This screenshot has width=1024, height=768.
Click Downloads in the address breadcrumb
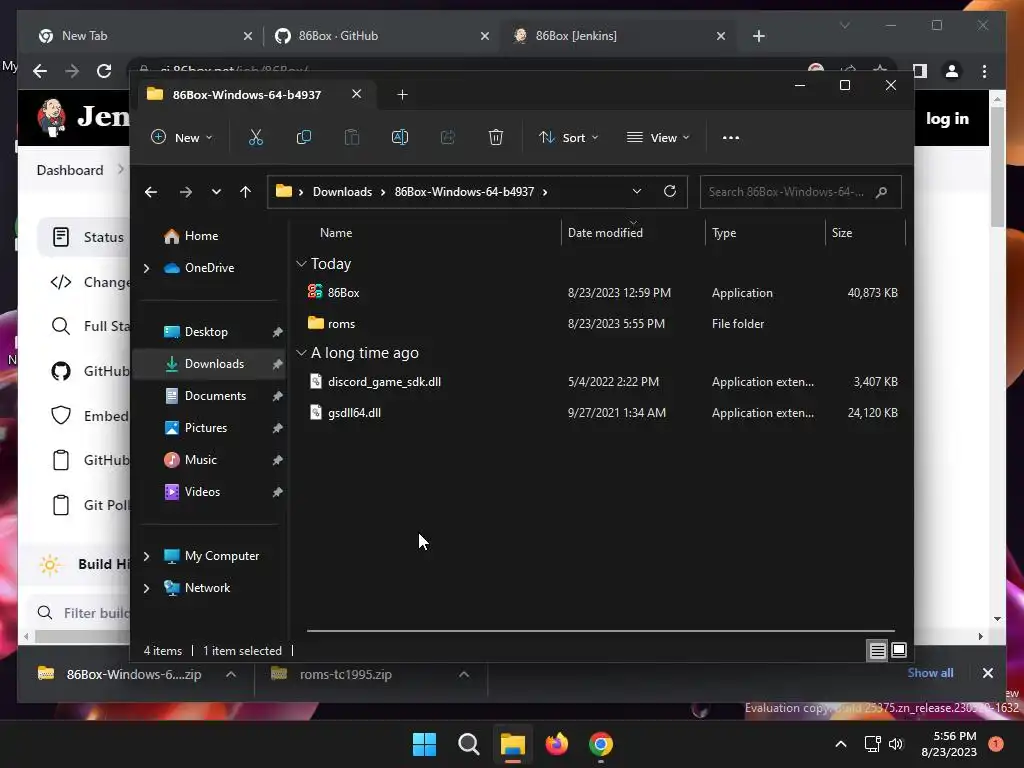tap(342, 191)
